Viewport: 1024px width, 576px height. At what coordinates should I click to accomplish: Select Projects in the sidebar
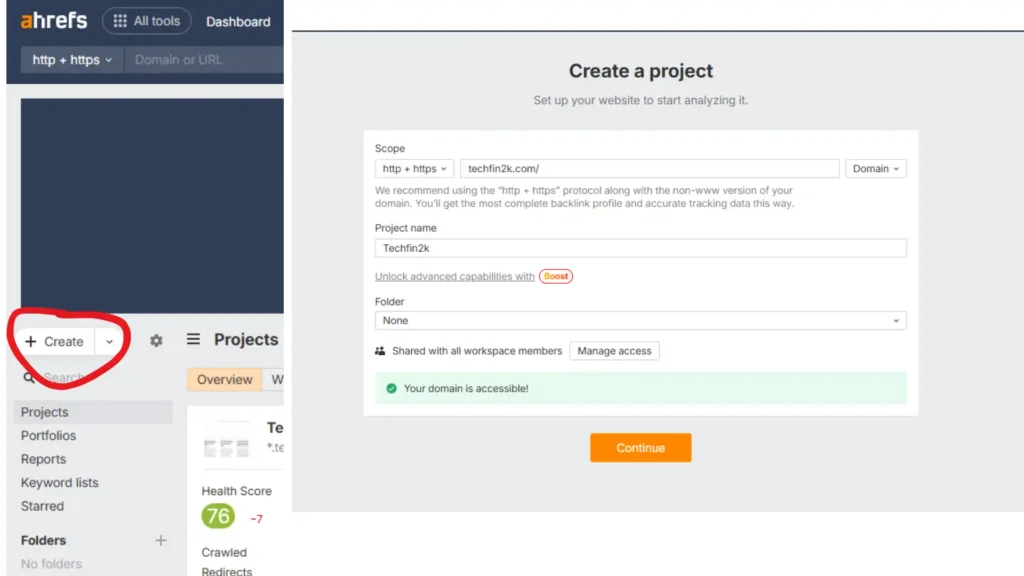pos(93,412)
